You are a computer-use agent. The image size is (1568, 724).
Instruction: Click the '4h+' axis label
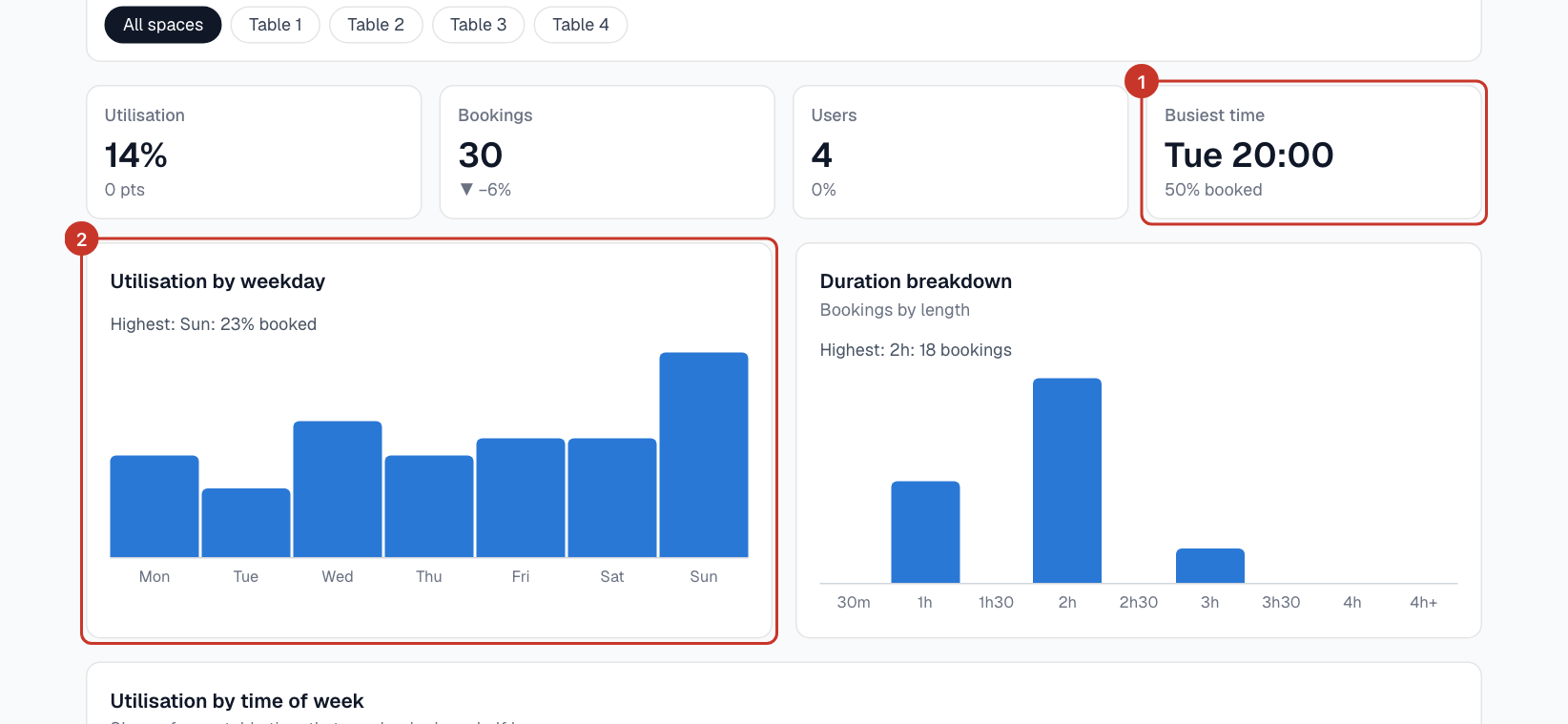pos(1424,603)
